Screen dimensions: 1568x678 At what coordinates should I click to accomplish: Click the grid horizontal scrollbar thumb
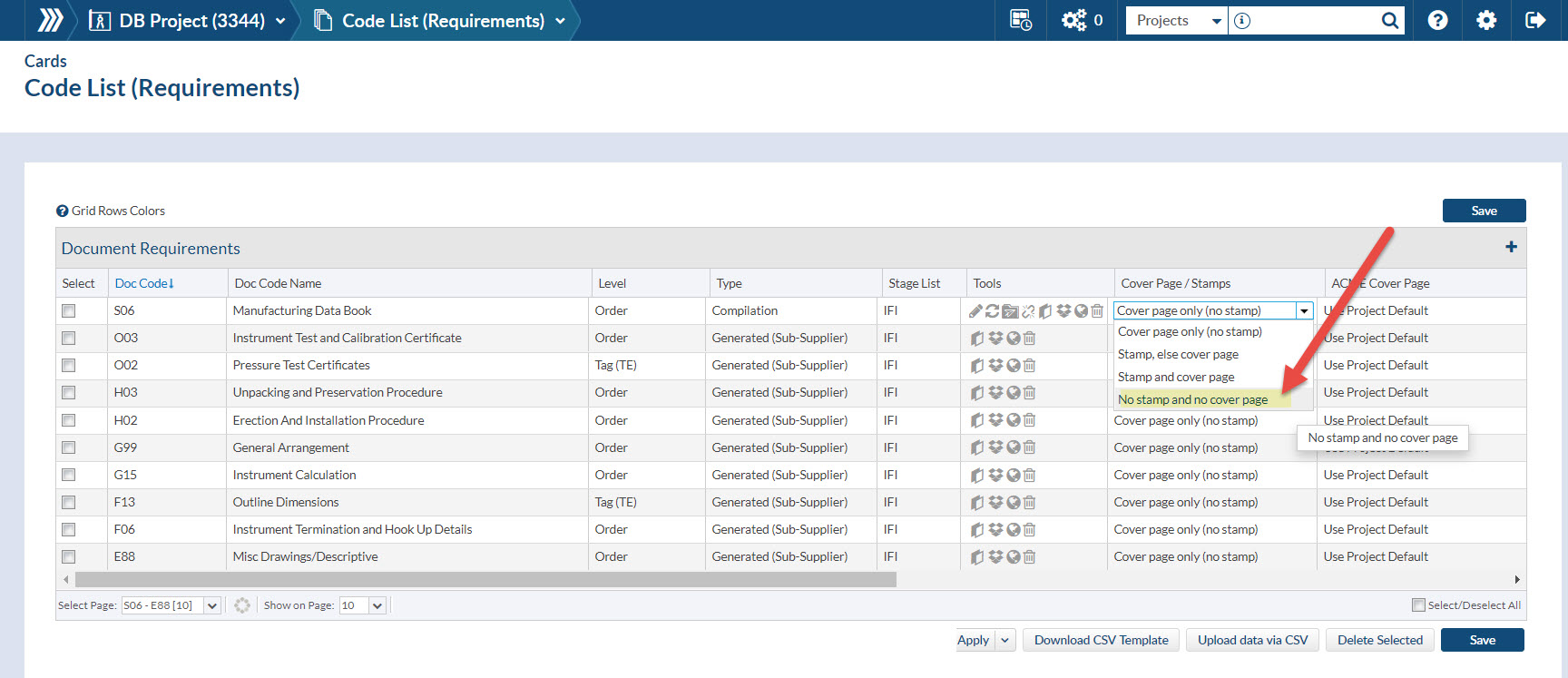(485, 579)
